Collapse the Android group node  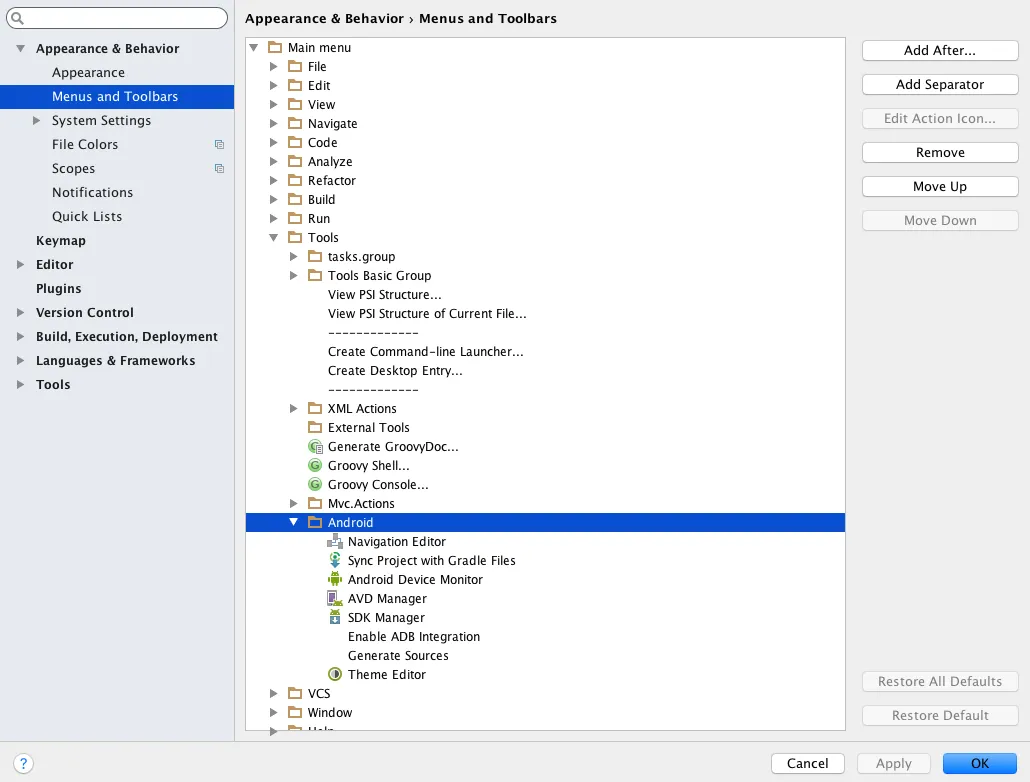click(x=294, y=522)
